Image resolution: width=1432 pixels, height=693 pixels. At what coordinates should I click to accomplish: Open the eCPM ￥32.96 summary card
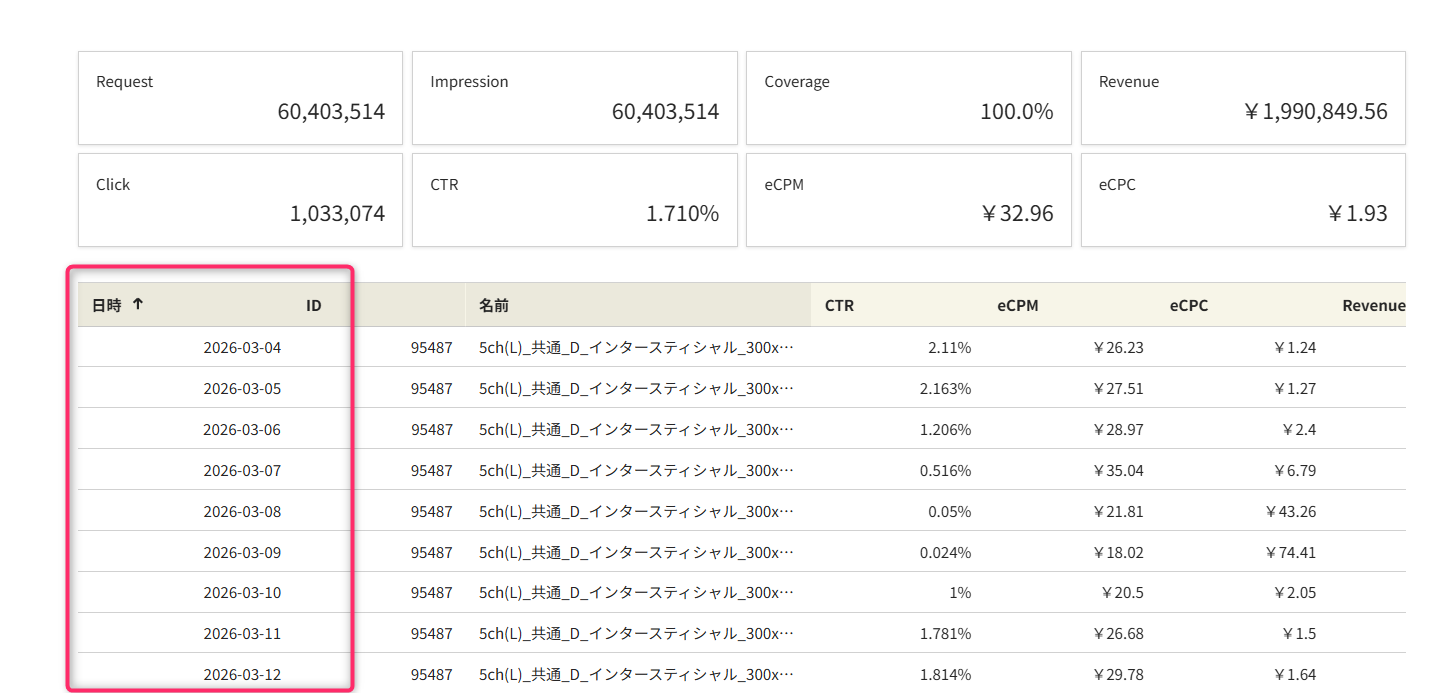pyautogui.click(x=908, y=200)
